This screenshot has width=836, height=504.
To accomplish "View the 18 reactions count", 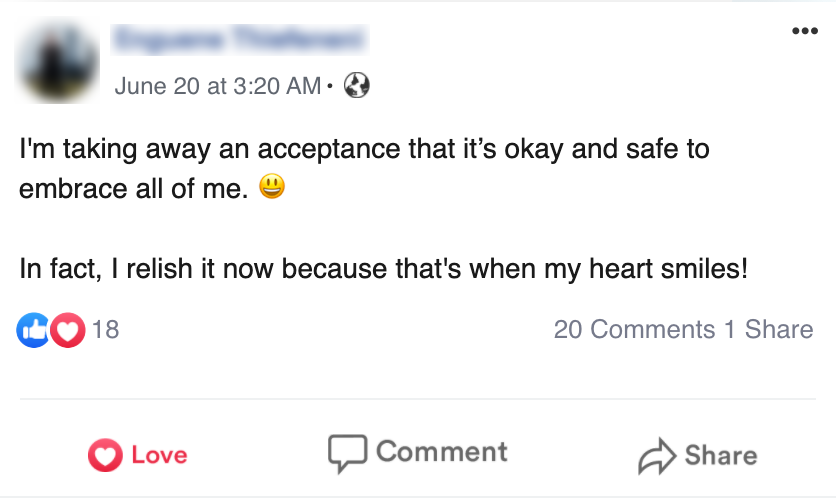I will [105, 330].
